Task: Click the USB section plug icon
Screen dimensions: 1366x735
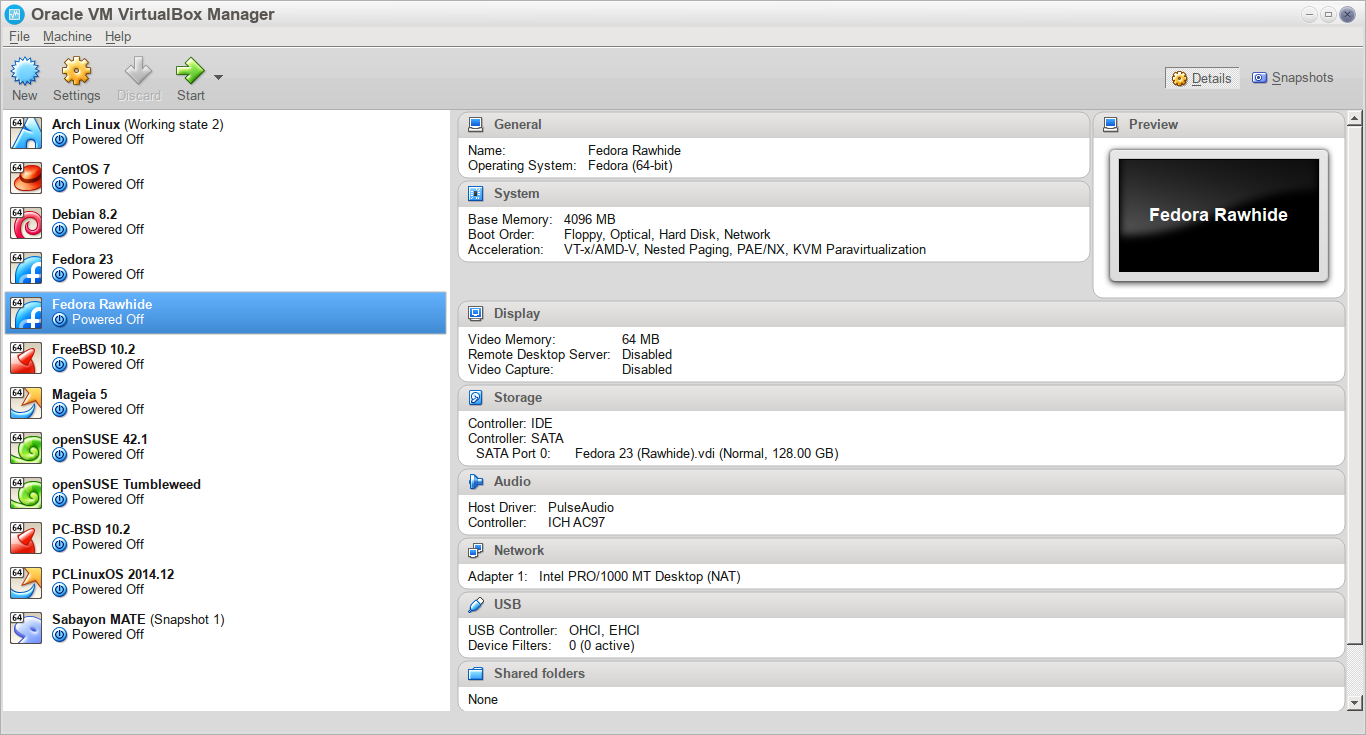Action: (x=476, y=605)
